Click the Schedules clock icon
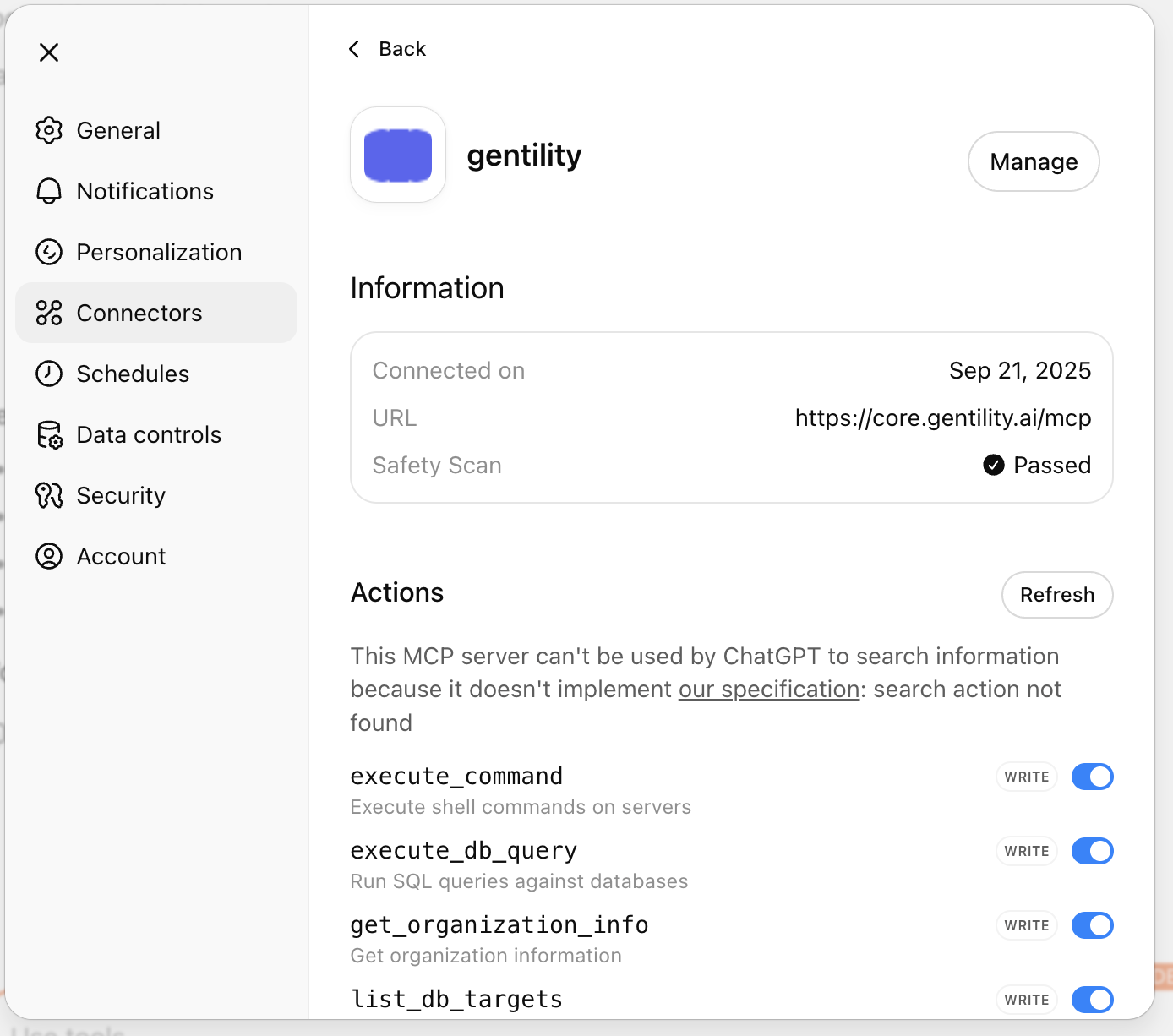1173x1036 pixels. [x=49, y=374]
